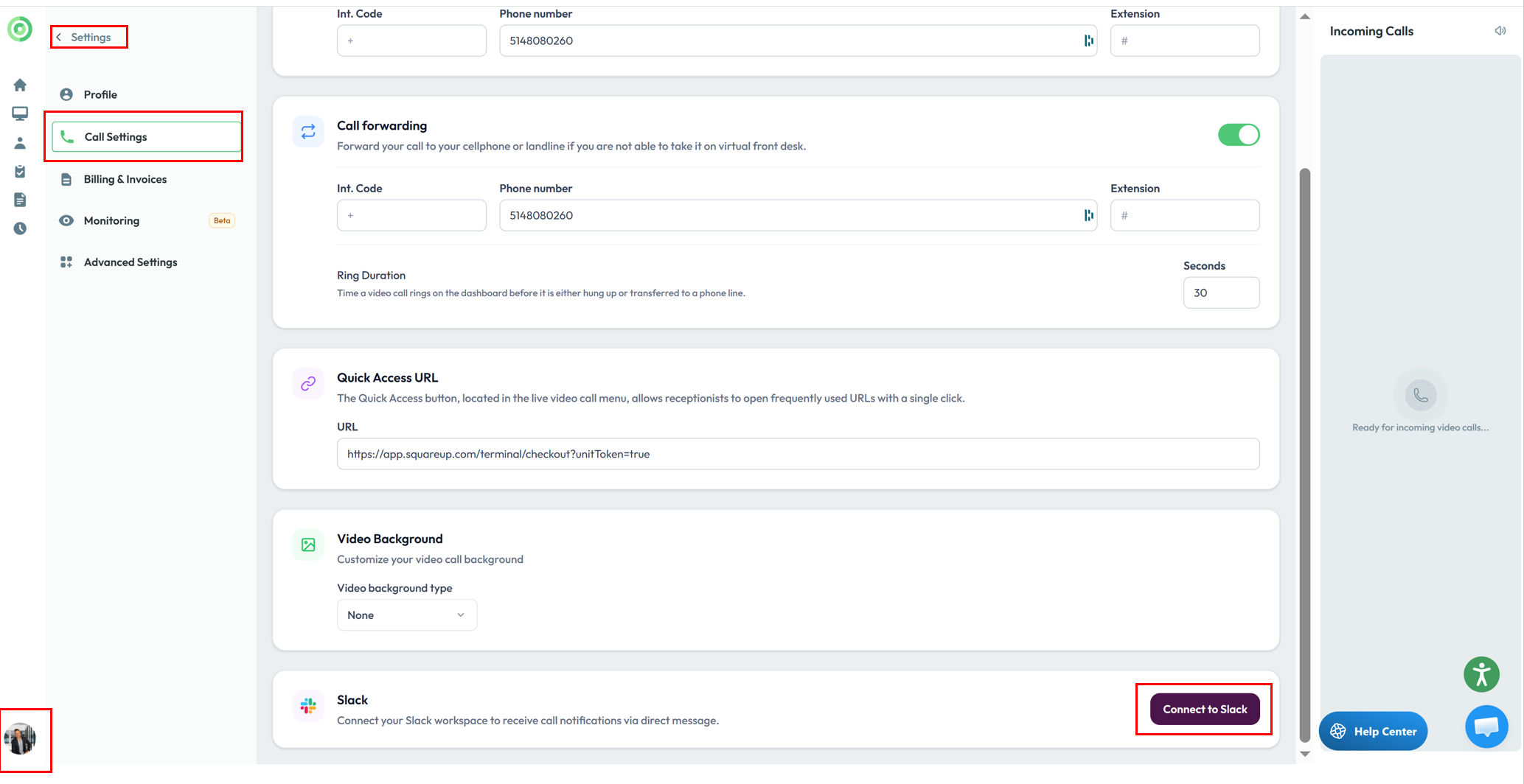Screen dimensions: 1524x784
Task: Disable the Call forwarding toggle
Action: (x=1239, y=135)
